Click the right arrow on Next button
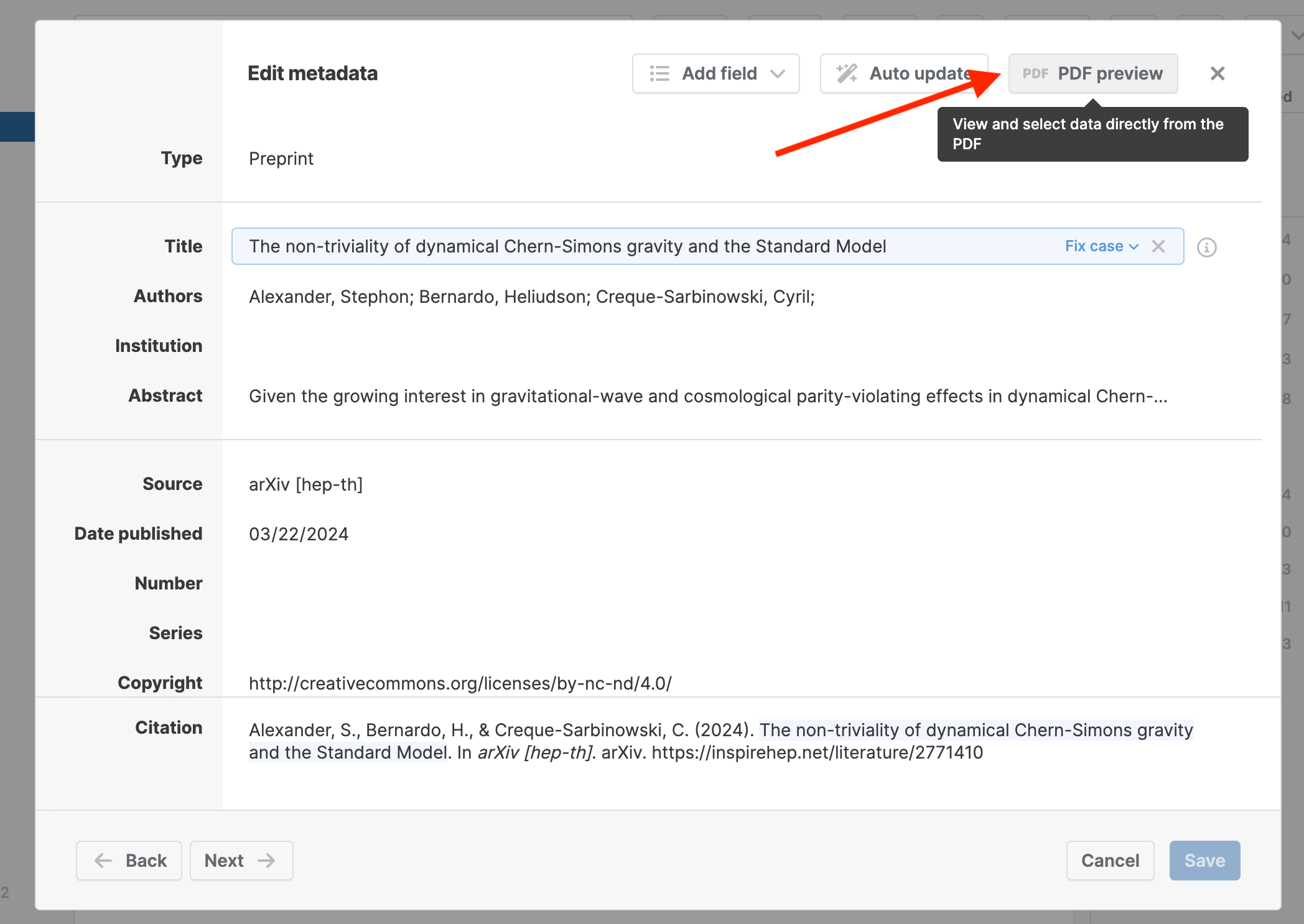 tap(266, 861)
